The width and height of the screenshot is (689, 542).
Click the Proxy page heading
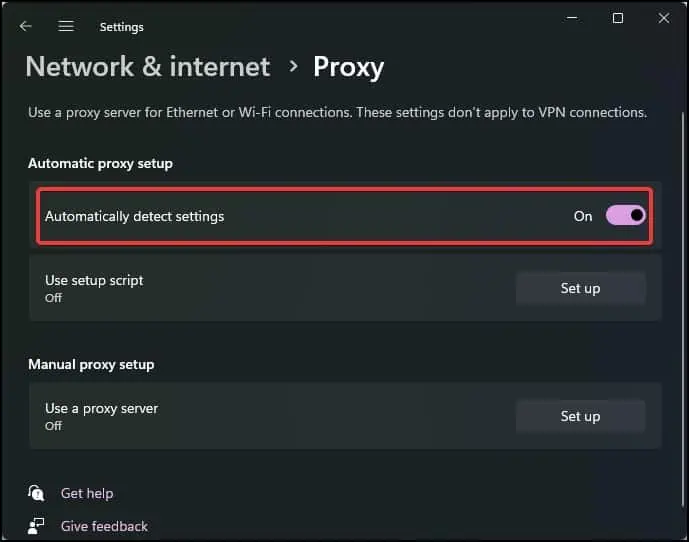coord(348,67)
